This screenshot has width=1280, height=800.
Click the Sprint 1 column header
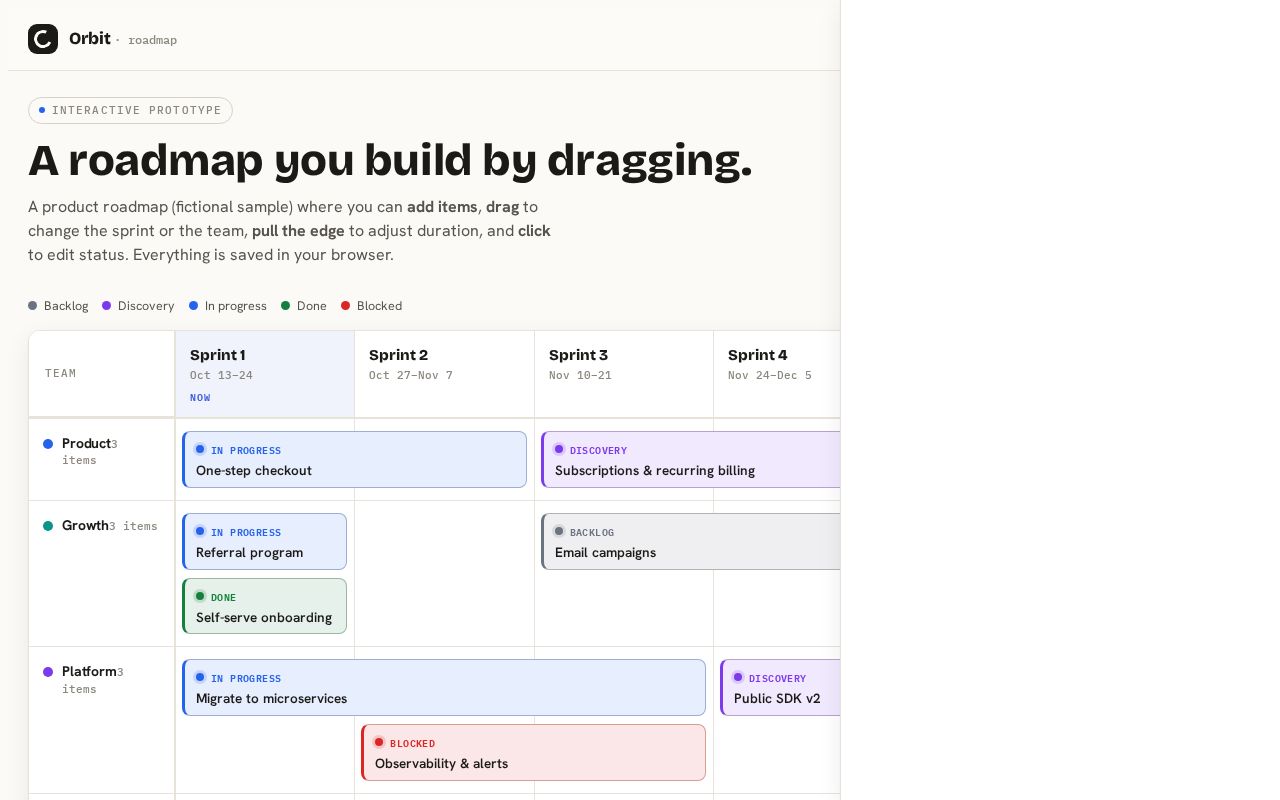pyautogui.click(x=265, y=374)
